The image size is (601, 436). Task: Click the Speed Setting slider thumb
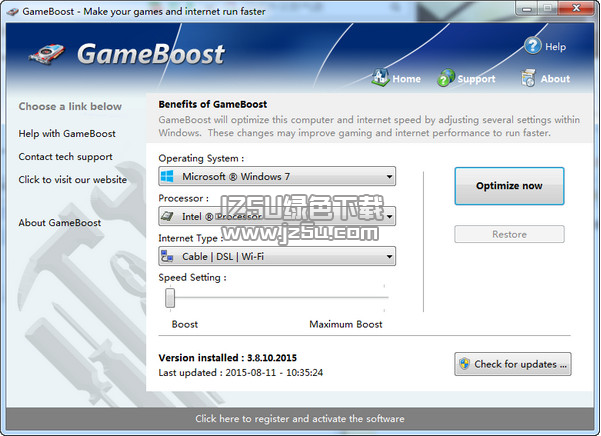click(x=170, y=298)
